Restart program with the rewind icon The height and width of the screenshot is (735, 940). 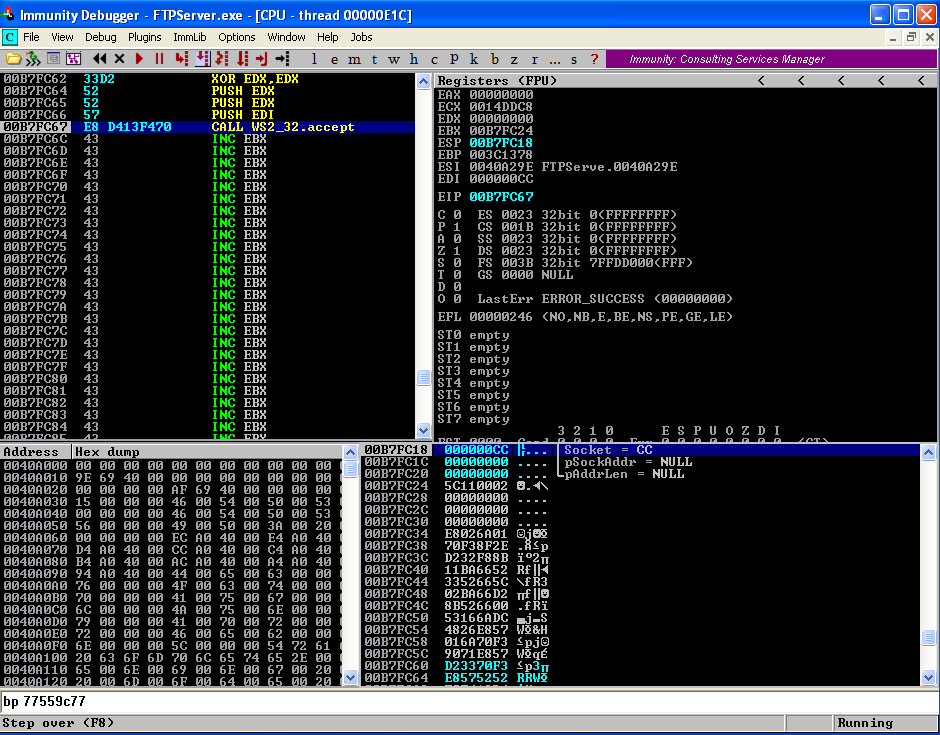pyautogui.click(x=100, y=59)
